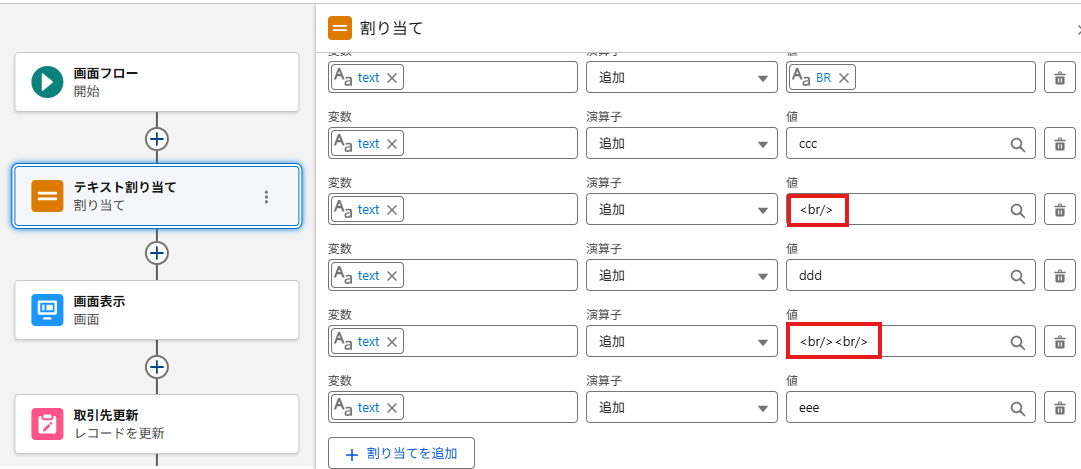Image resolution: width=1081 pixels, height=469 pixels.
Task: Click trash icon for the ddd row
Action: [x=1059, y=276]
